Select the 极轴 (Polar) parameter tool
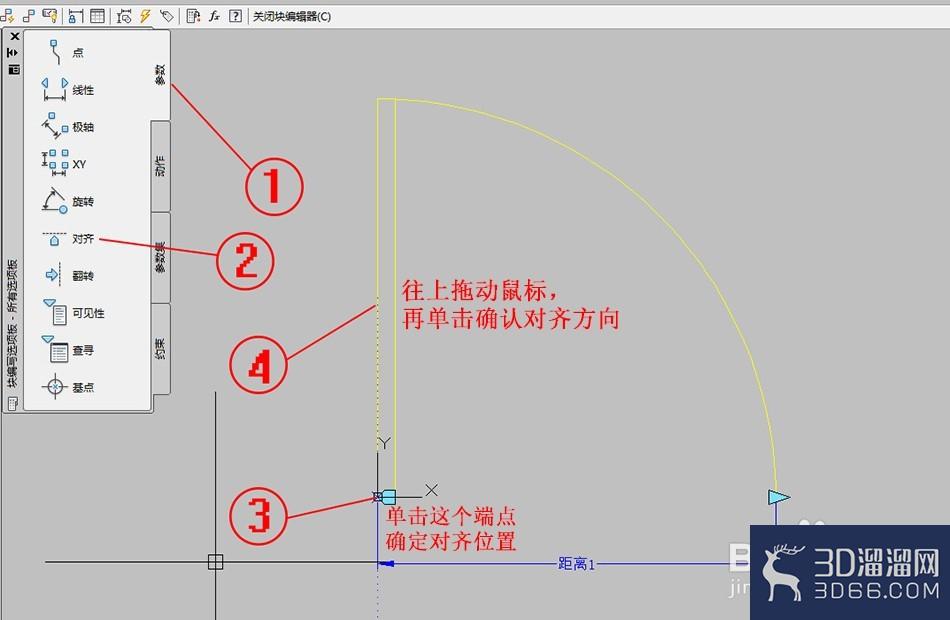Viewport: 950px width, 620px height. click(x=68, y=127)
